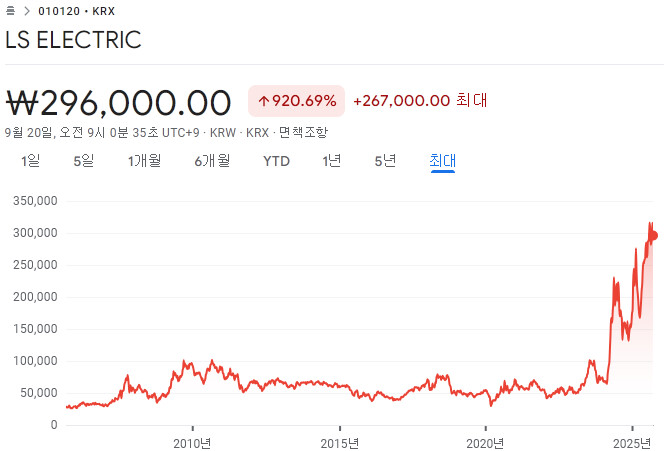Image resolution: width=664 pixels, height=451 pixels.
Task: Click the red current price dot on chart
Action: point(653,236)
